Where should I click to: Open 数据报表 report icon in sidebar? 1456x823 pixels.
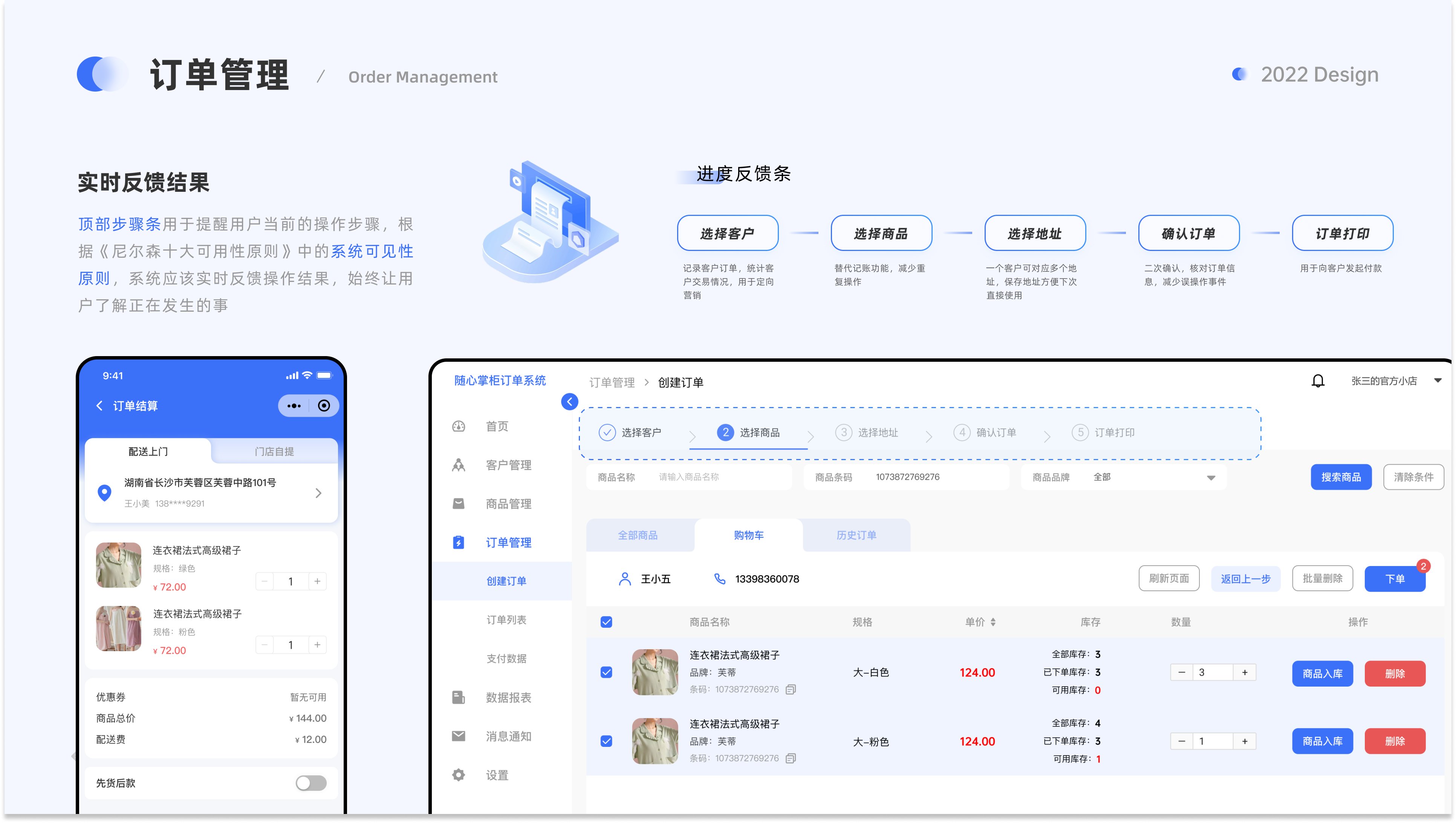[458, 697]
